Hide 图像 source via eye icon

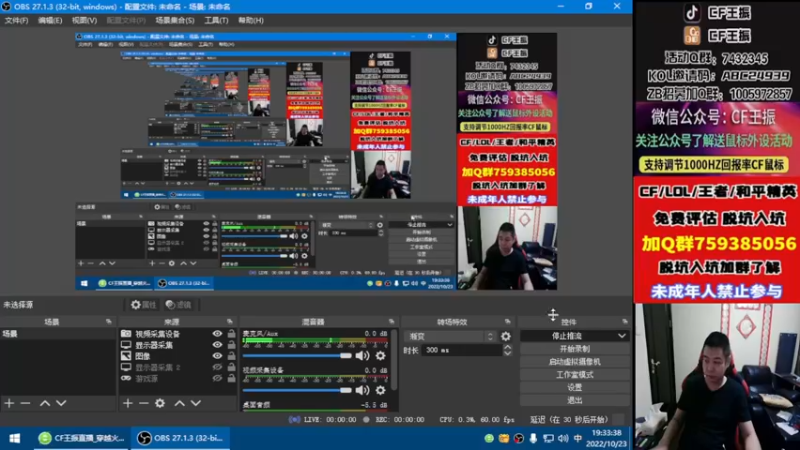[x=217, y=356]
